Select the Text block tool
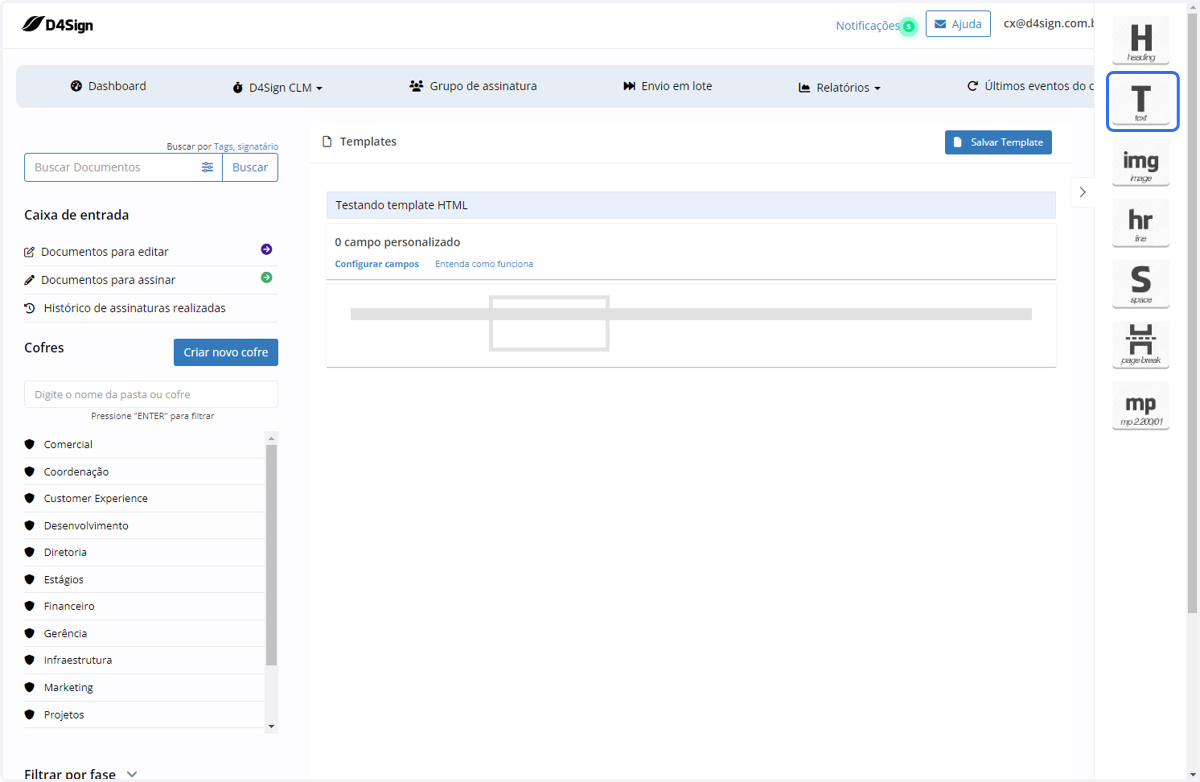1200x782 pixels. tap(1141, 102)
